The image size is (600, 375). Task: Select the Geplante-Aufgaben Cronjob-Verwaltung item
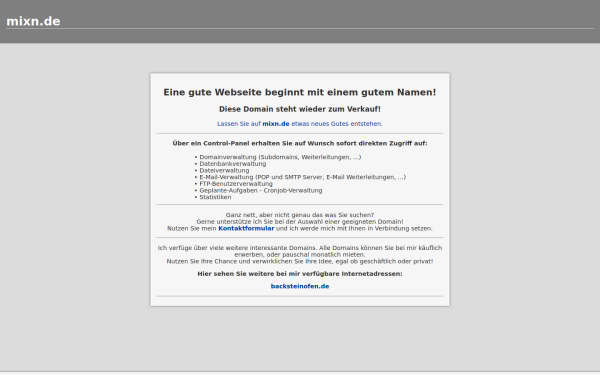click(261, 191)
